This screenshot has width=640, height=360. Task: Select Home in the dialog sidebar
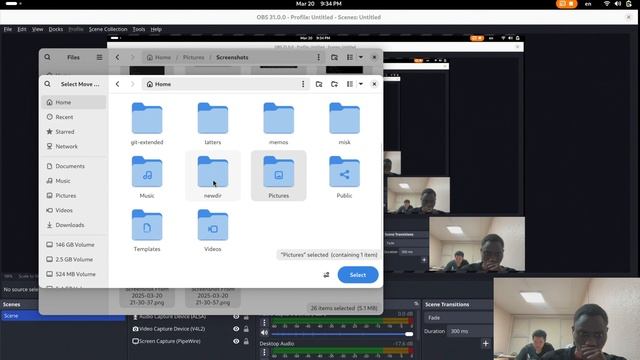point(74,102)
